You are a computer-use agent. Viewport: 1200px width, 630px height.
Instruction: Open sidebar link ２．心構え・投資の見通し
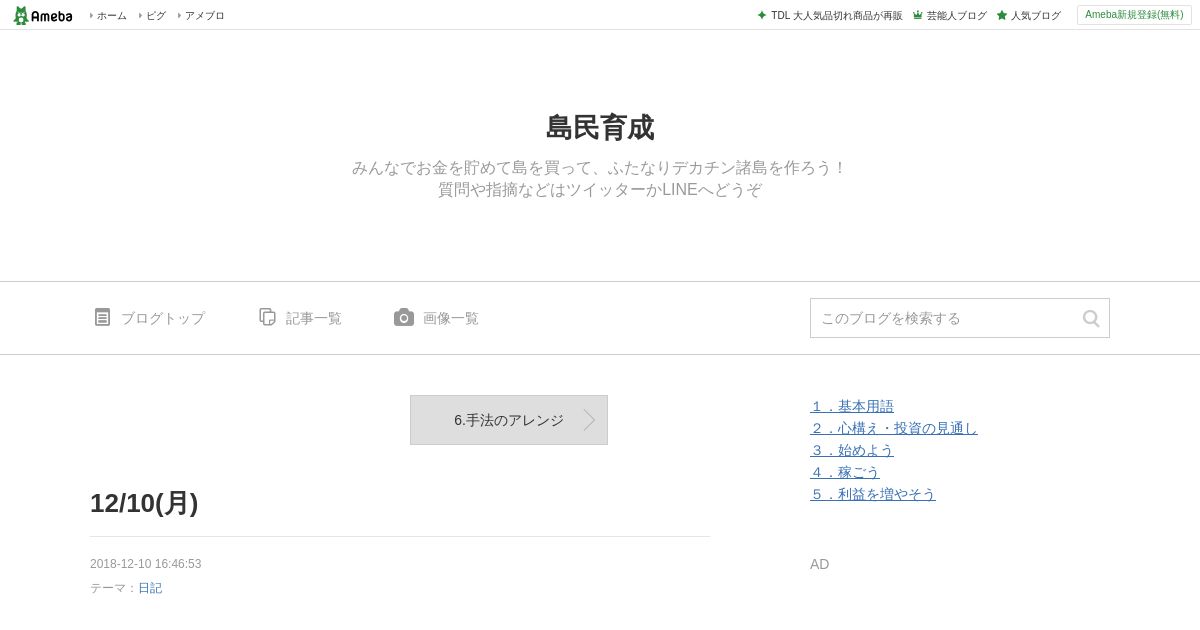point(894,428)
